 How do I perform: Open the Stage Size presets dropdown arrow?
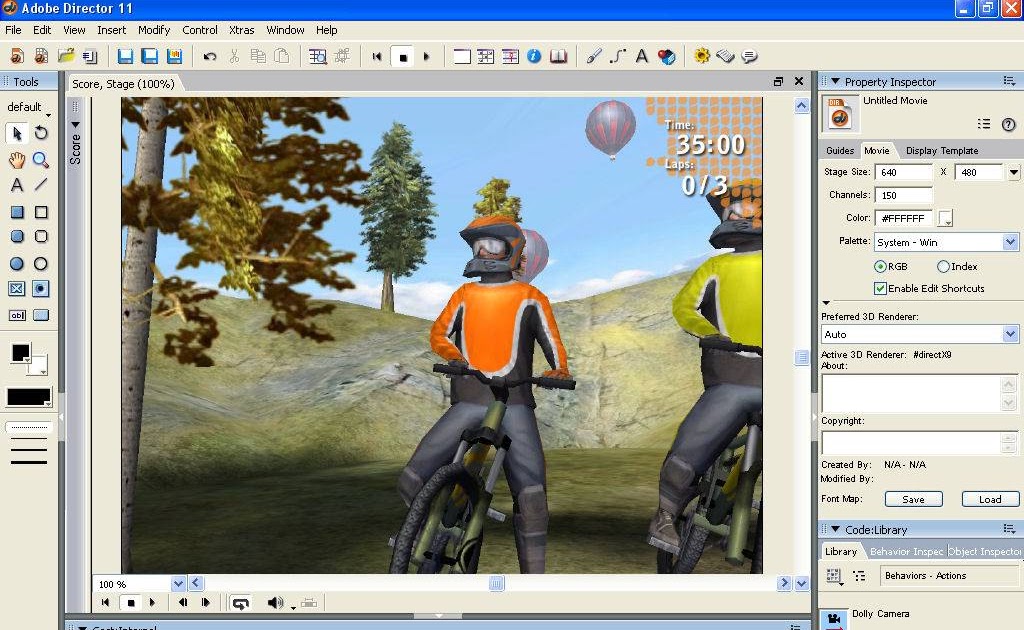pyautogui.click(x=1014, y=173)
